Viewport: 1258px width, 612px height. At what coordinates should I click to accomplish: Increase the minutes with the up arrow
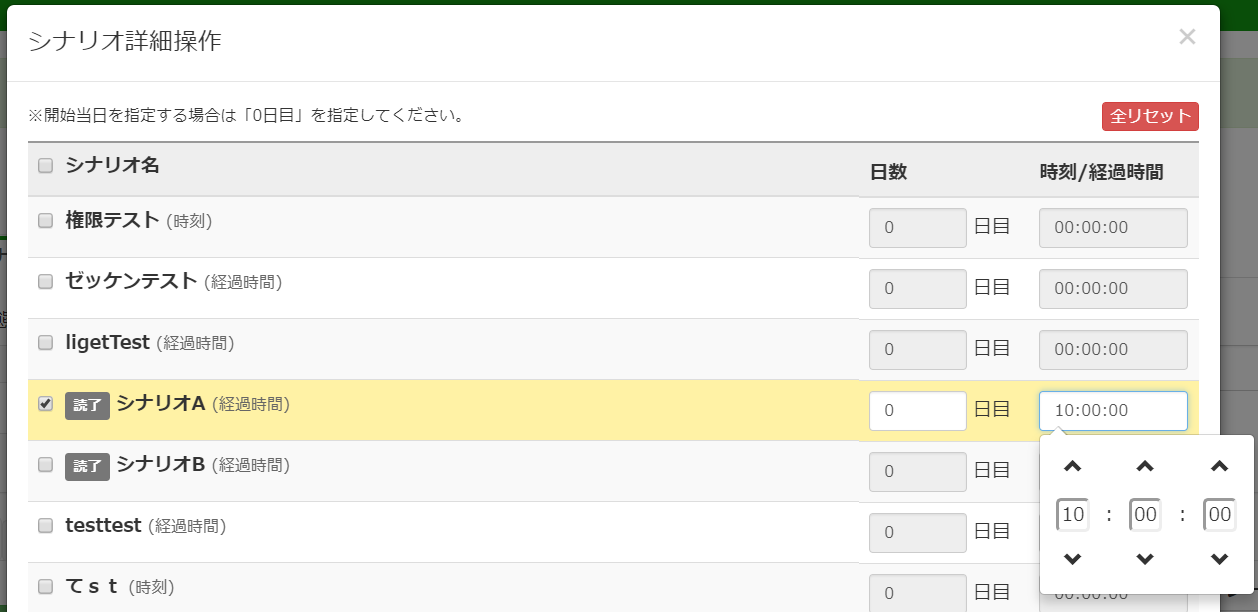[x=1146, y=466]
